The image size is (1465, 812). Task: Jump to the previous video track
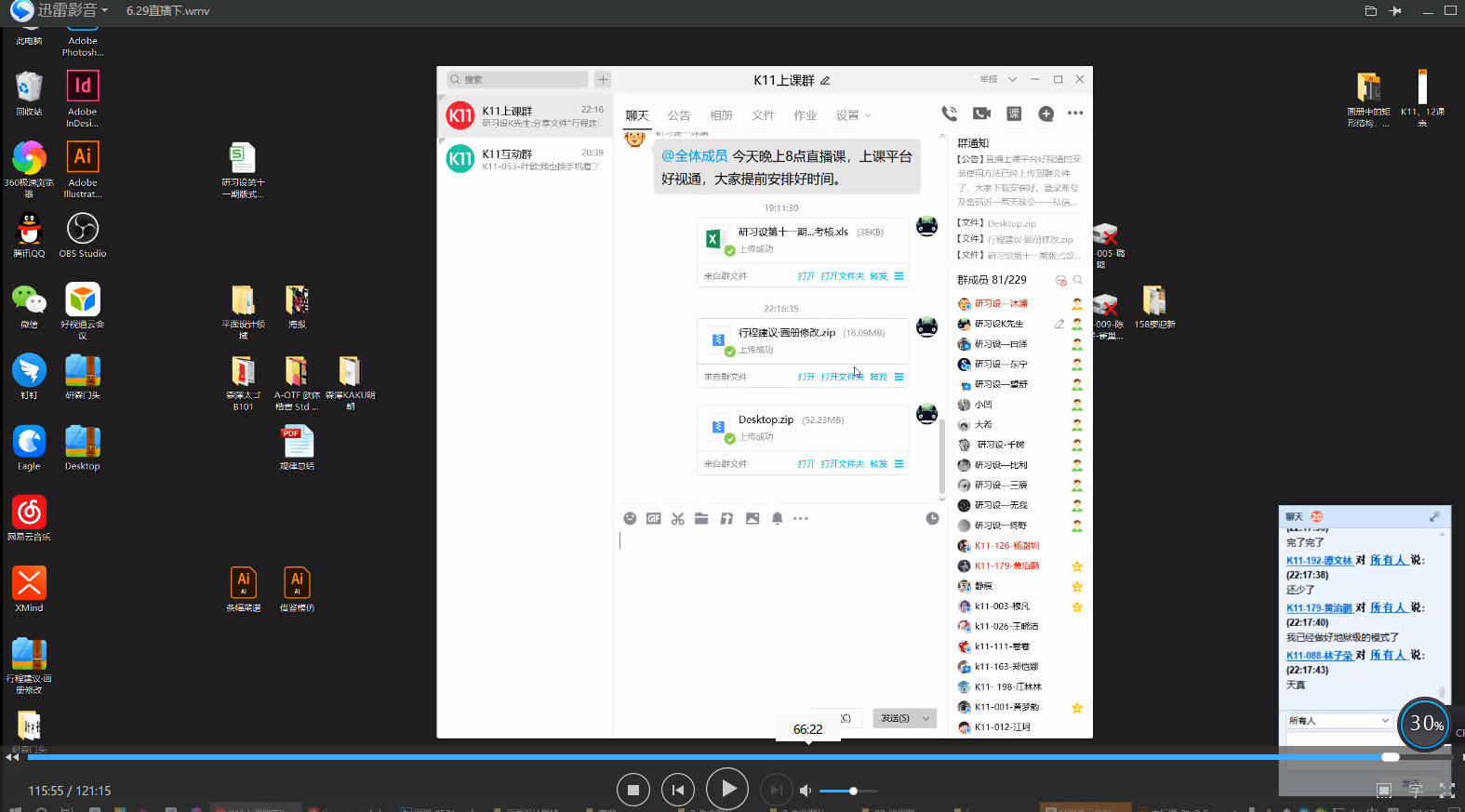click(x=678, y=790)
